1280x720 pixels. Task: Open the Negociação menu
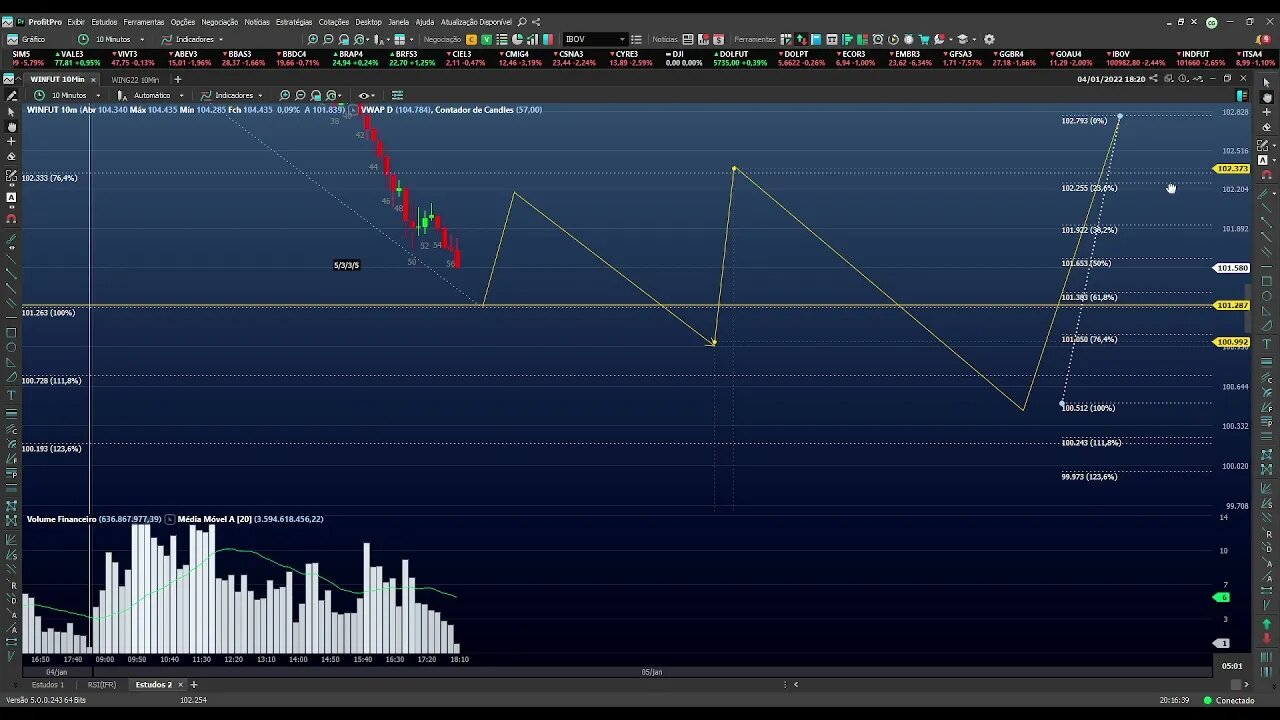(219, 21)
